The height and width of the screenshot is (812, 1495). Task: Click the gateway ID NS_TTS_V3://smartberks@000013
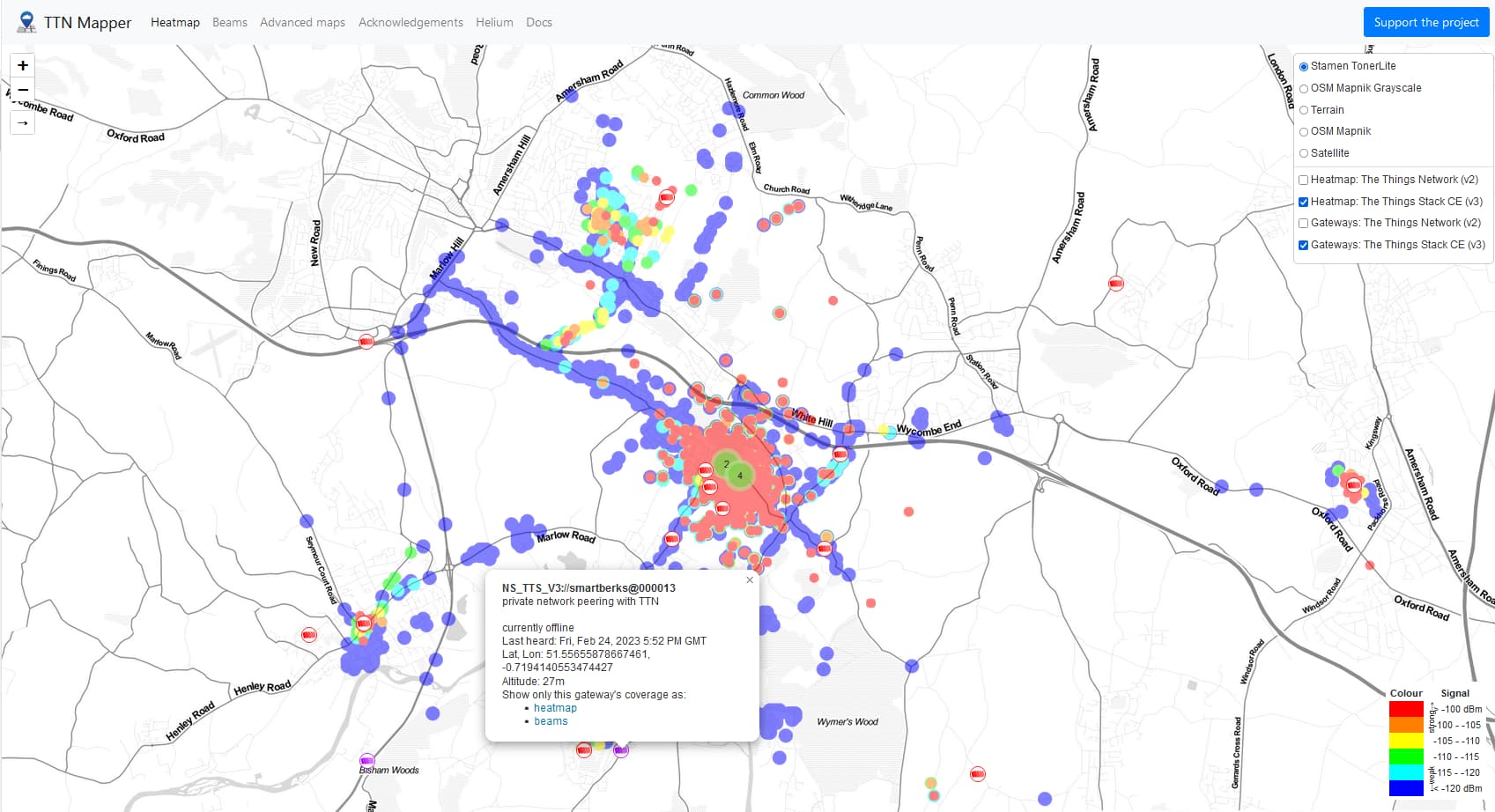(588, 588)
